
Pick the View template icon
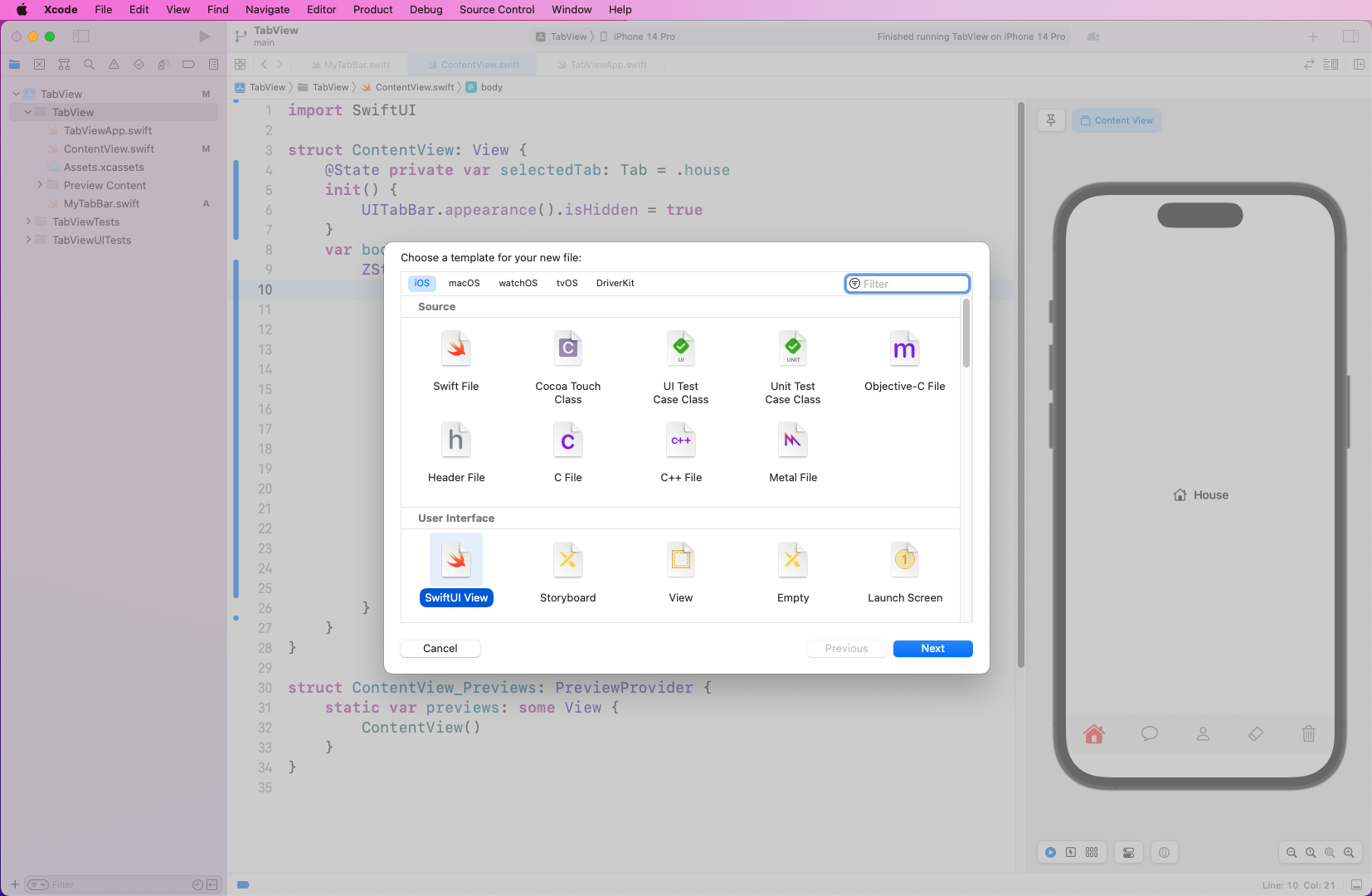coord(681,560)
